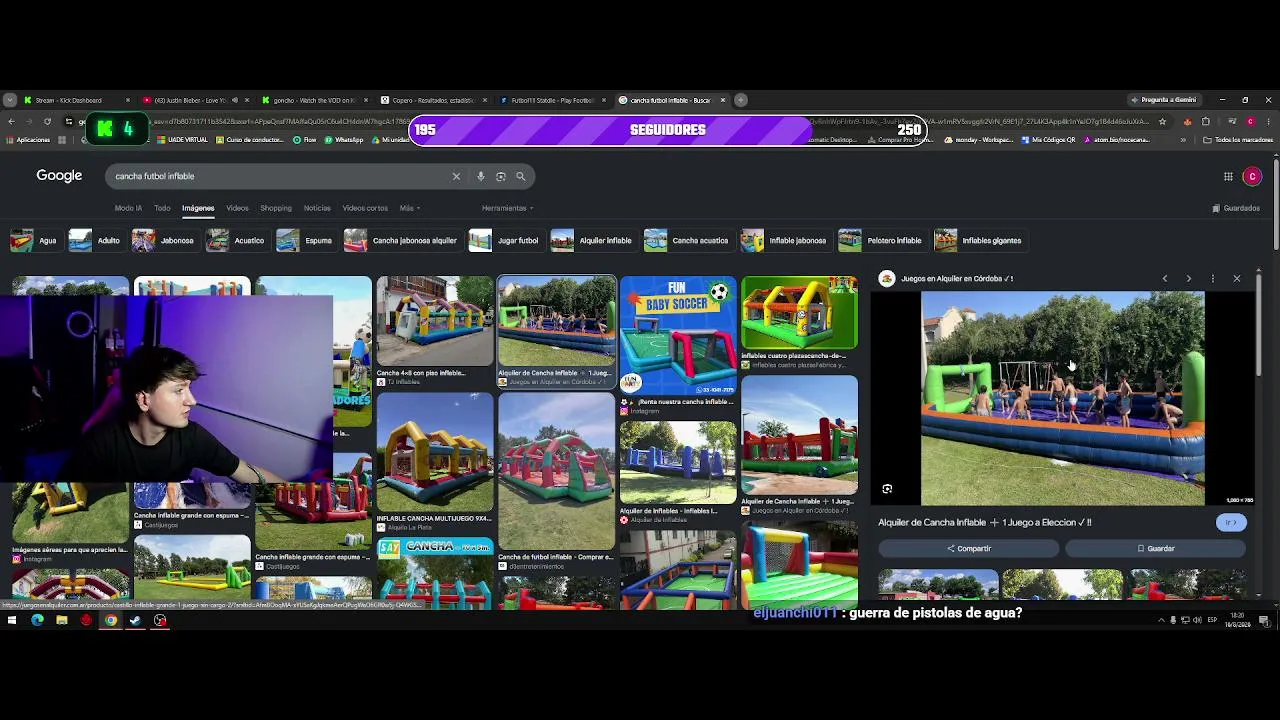The width and height of the screenshot is (1280, 720).
Task: Search inside preview image with Lens
Action: 887,489
